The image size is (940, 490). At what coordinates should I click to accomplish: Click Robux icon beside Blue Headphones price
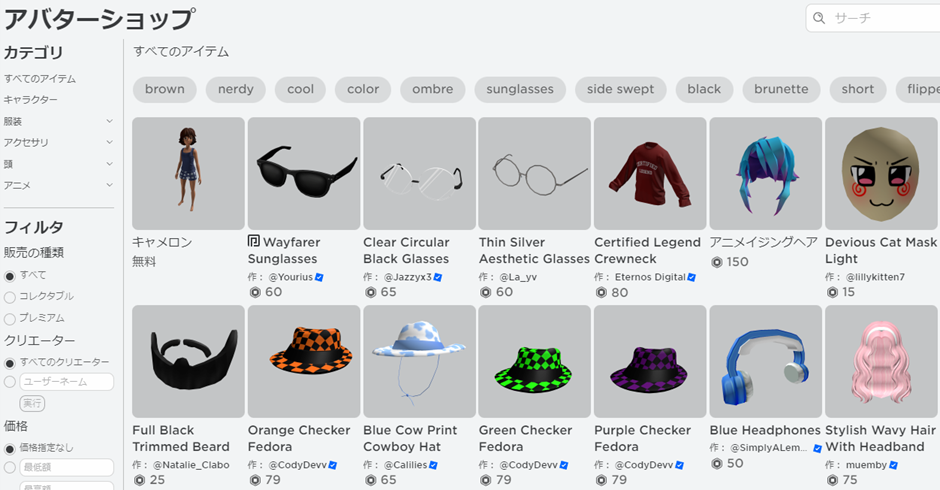click(x=716, y=464)
